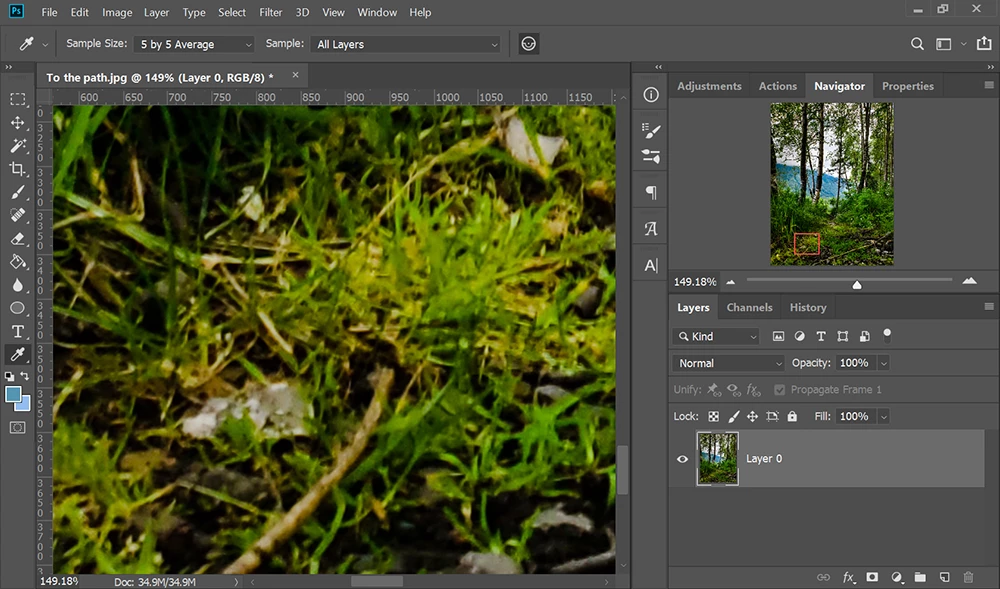The height and width of the screenshot is (589, 1000).
Task: Select the Brush tool
Action: point(18,193)
